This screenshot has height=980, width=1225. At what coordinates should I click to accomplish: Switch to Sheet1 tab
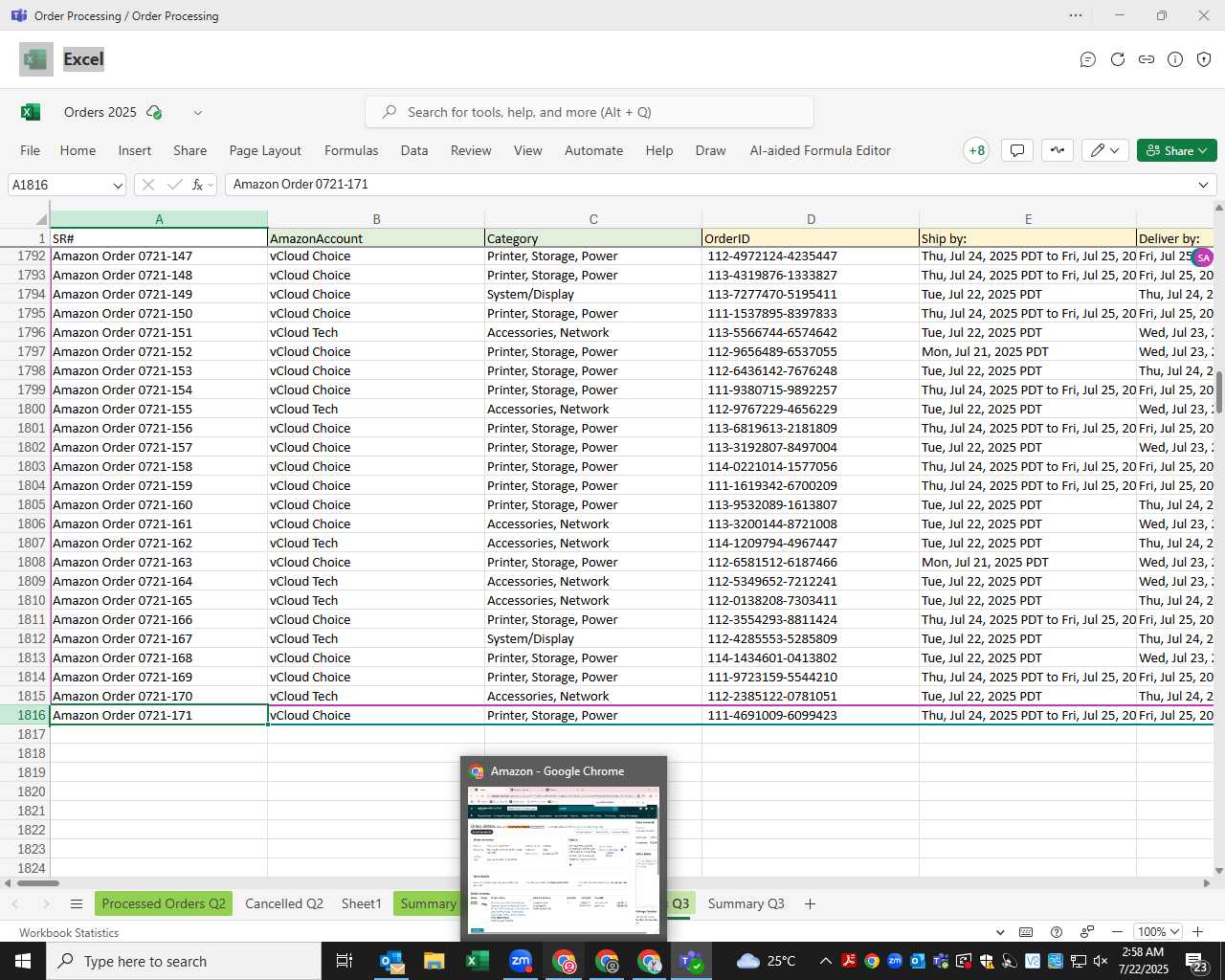(362, 903)
